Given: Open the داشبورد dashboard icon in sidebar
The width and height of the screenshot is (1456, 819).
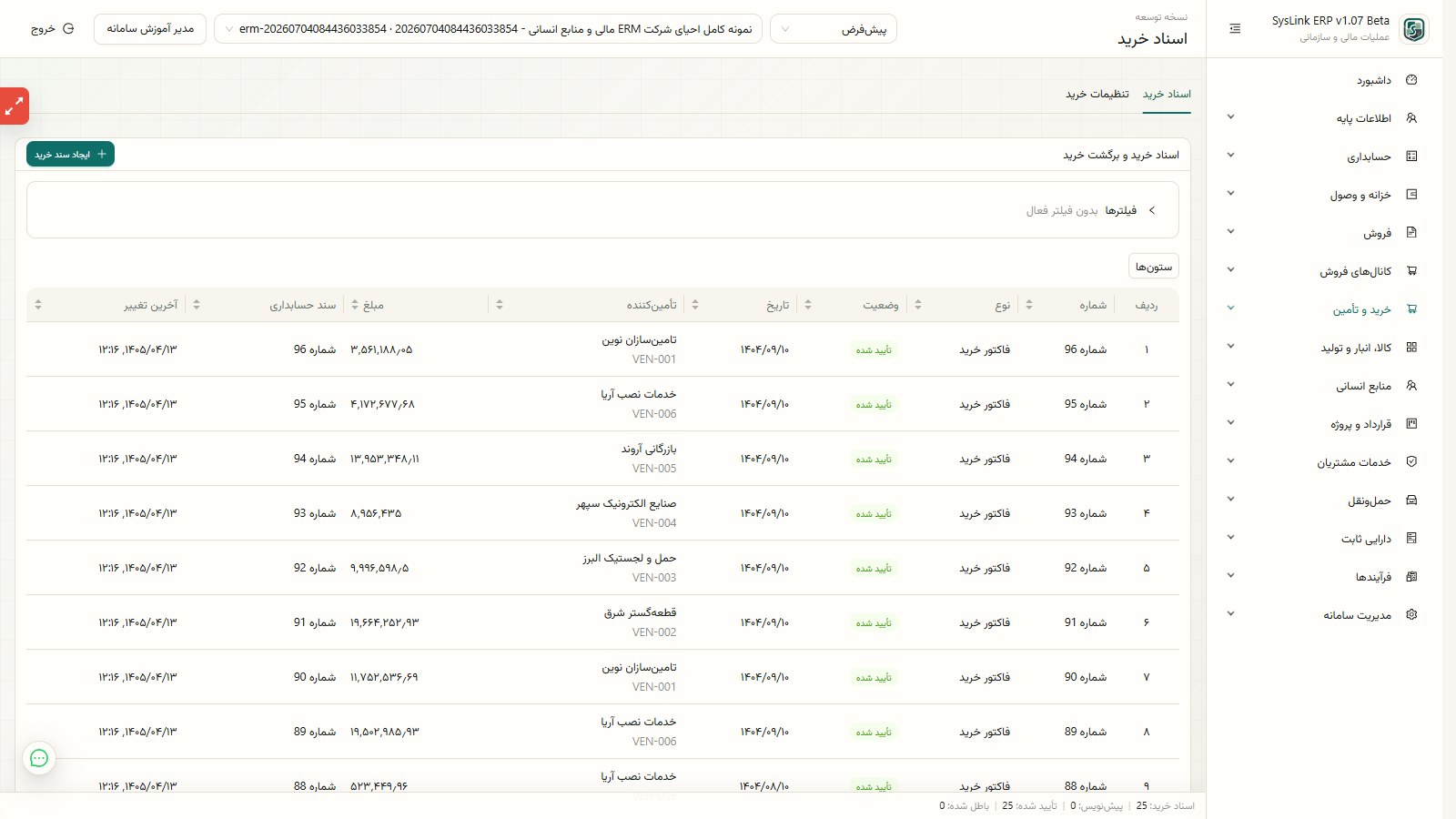Looking at the screenshot, I should [x=1411, y=80].
